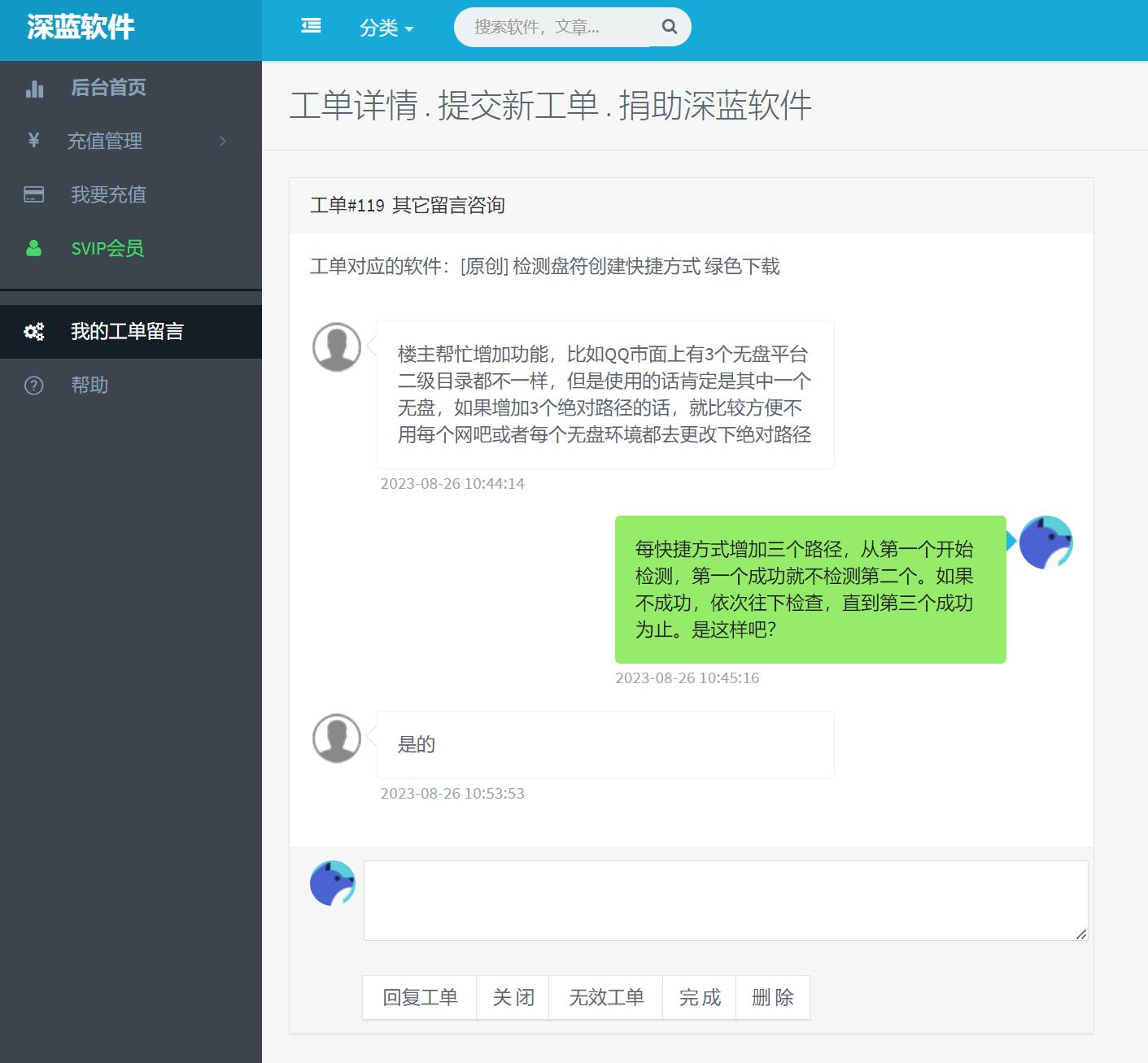Click the green user icon beside SVIP会员

pos(33,248)
